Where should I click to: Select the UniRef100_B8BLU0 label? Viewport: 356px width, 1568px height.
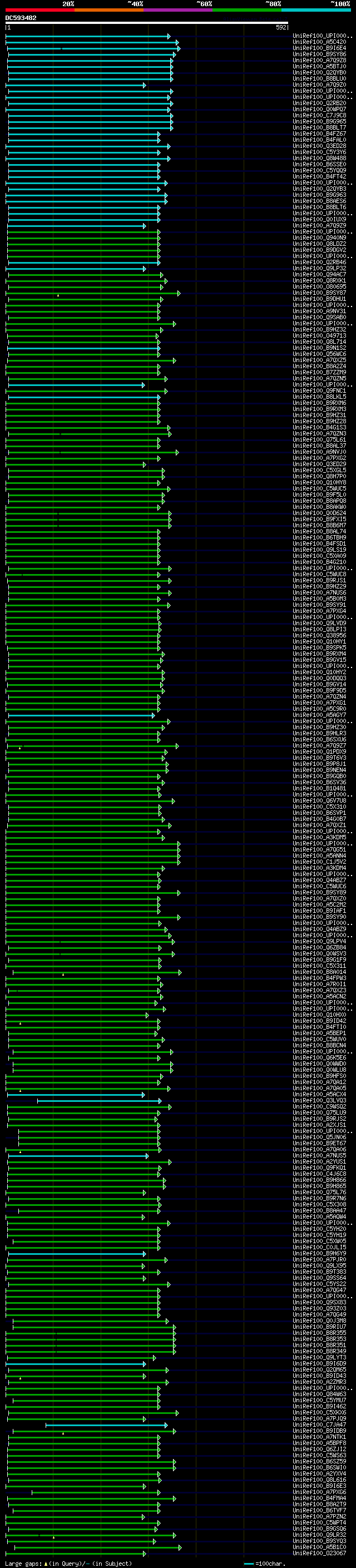[319, 79]
